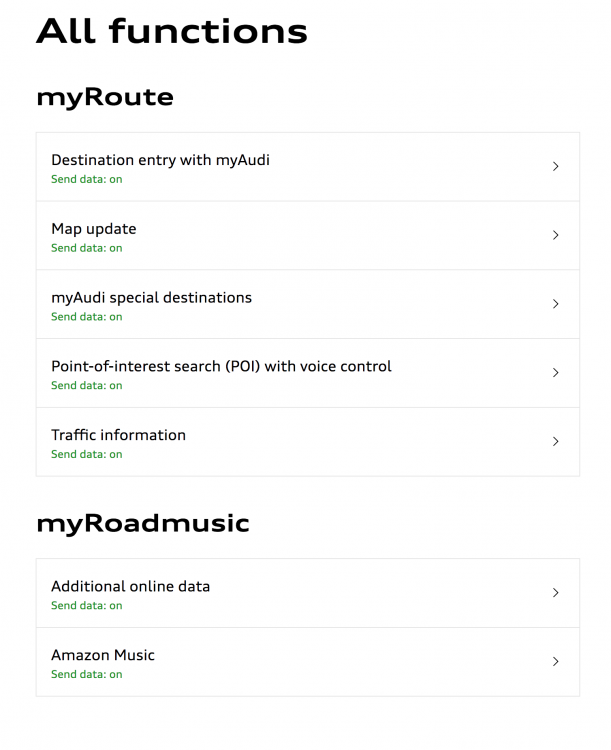
Task: Open the Destination entry with myAudi title
Action: [x=160, y=160]
